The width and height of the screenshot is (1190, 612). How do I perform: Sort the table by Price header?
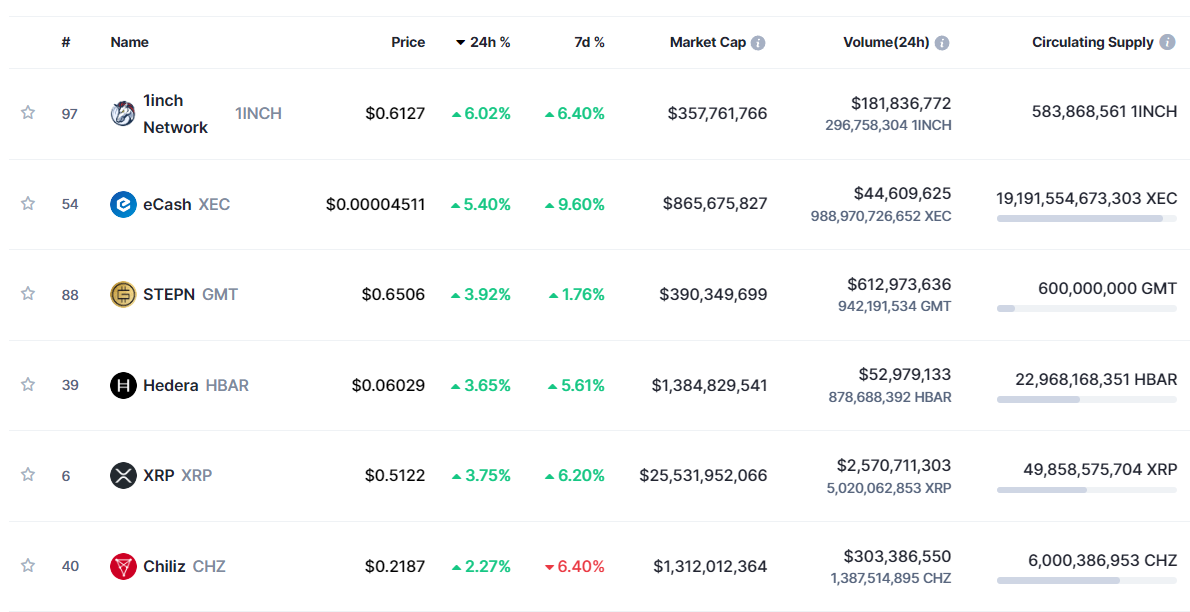point(408,42)
